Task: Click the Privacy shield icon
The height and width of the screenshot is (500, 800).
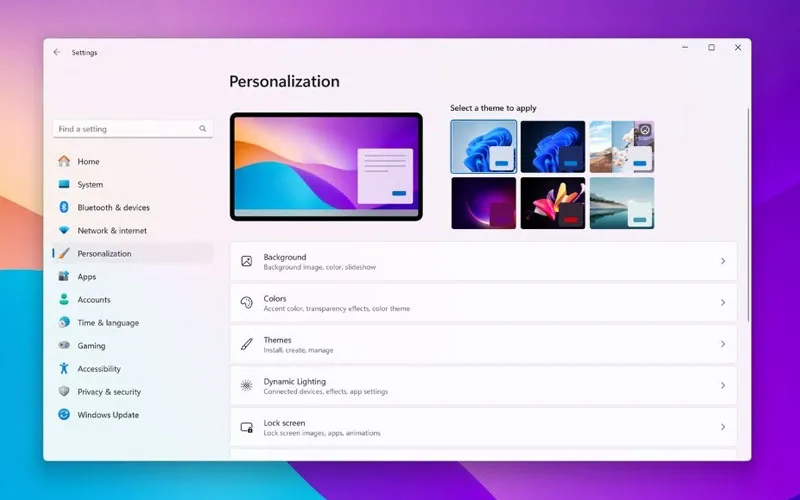Action: [64, 391]
